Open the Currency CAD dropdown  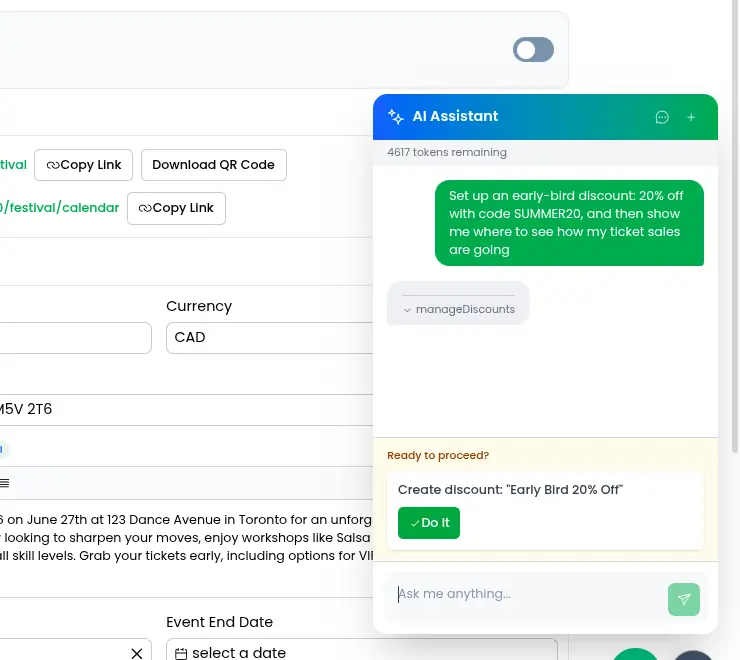point(269,338)
